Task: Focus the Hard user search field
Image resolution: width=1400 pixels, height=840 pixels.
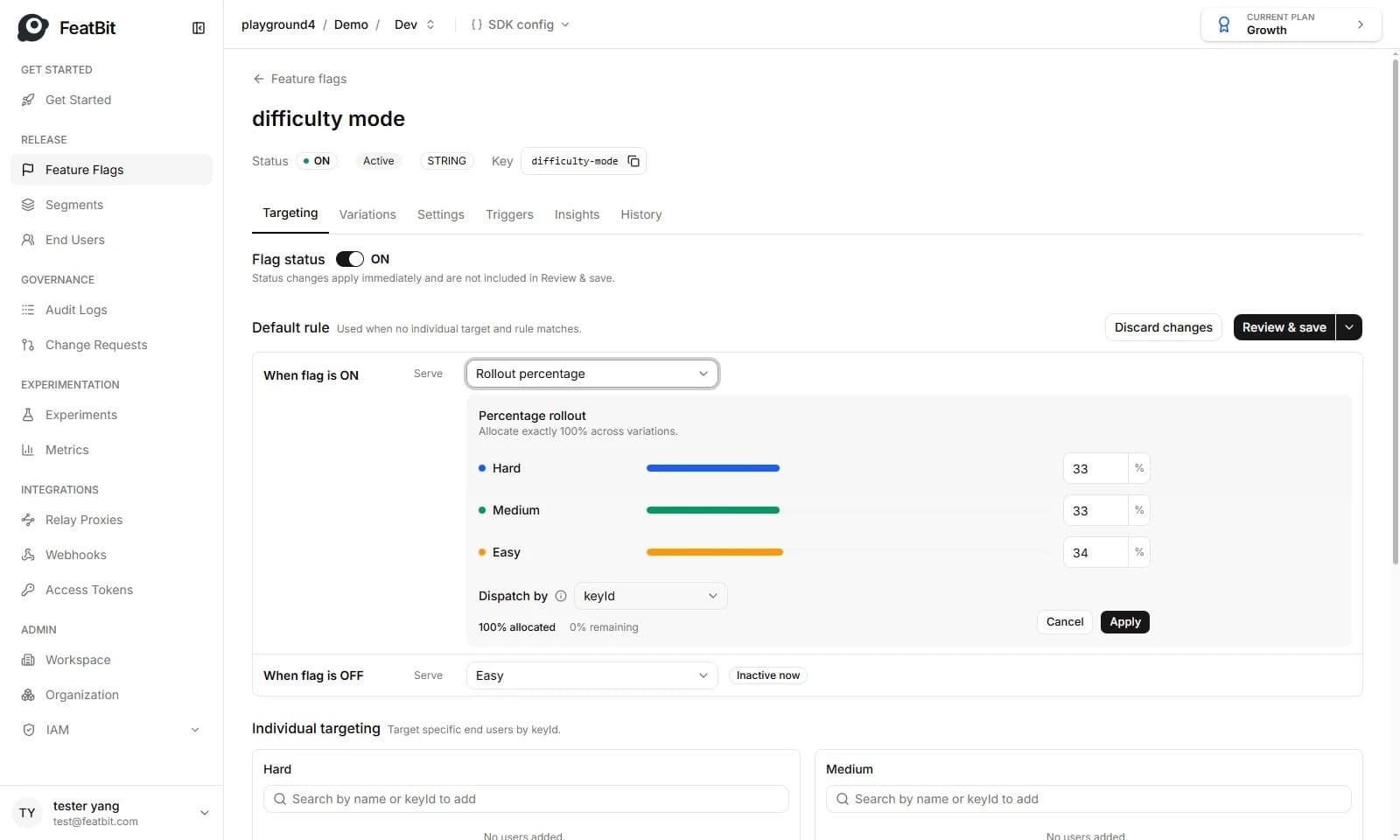Action: pyautogui.click(x=526, y=799)
